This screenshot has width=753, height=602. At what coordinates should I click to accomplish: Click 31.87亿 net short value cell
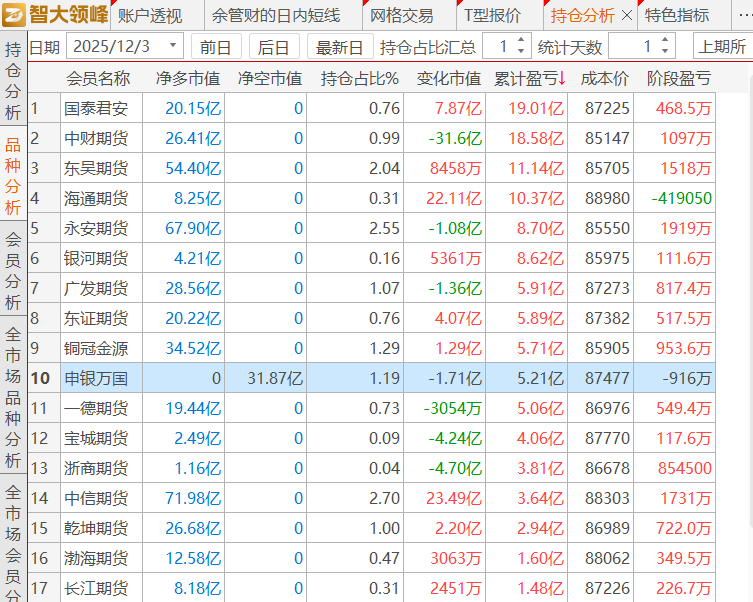(266, 378)
